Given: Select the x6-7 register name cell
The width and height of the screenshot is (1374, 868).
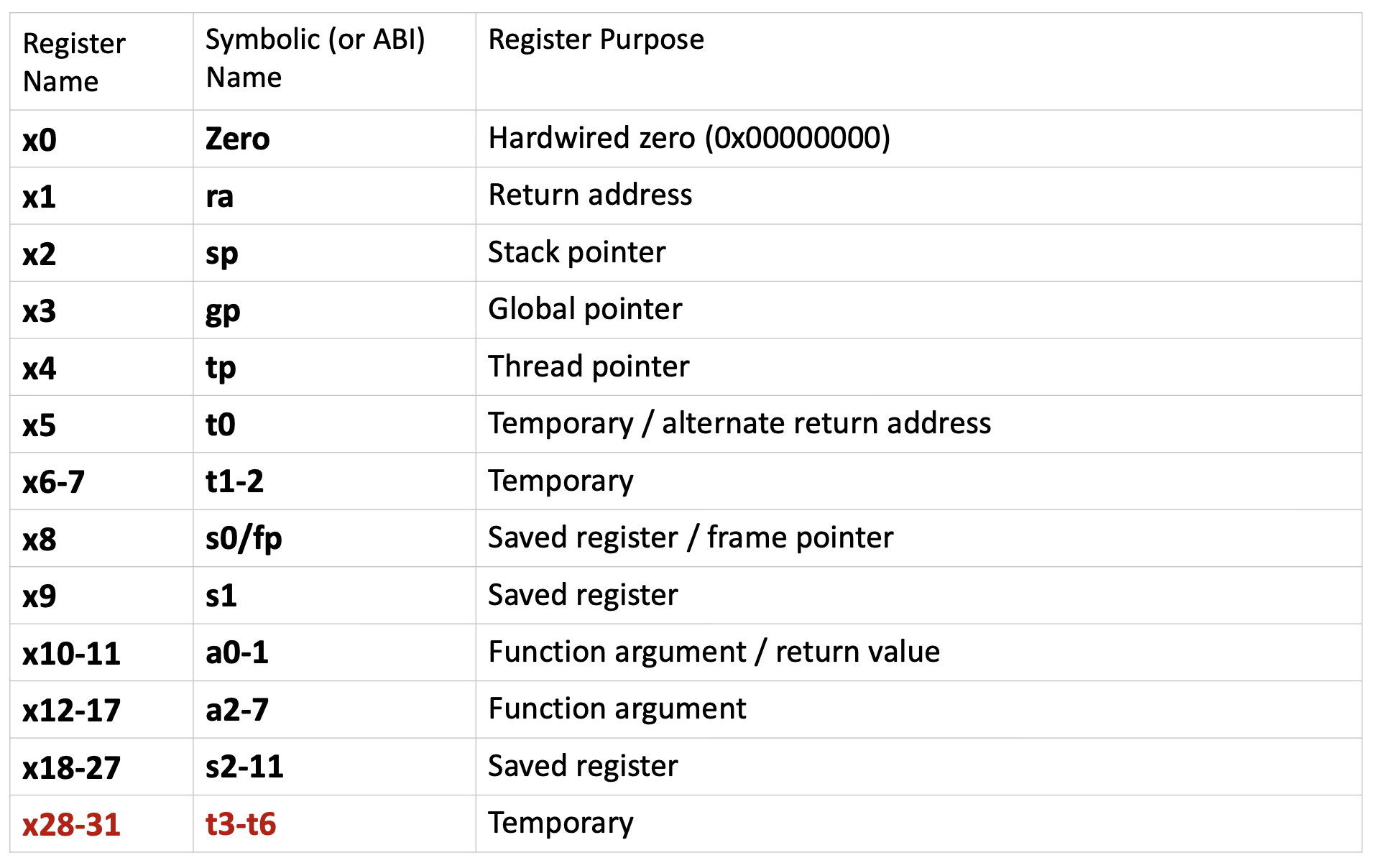Looking at the screenshot, I should (x=54, y=482).
